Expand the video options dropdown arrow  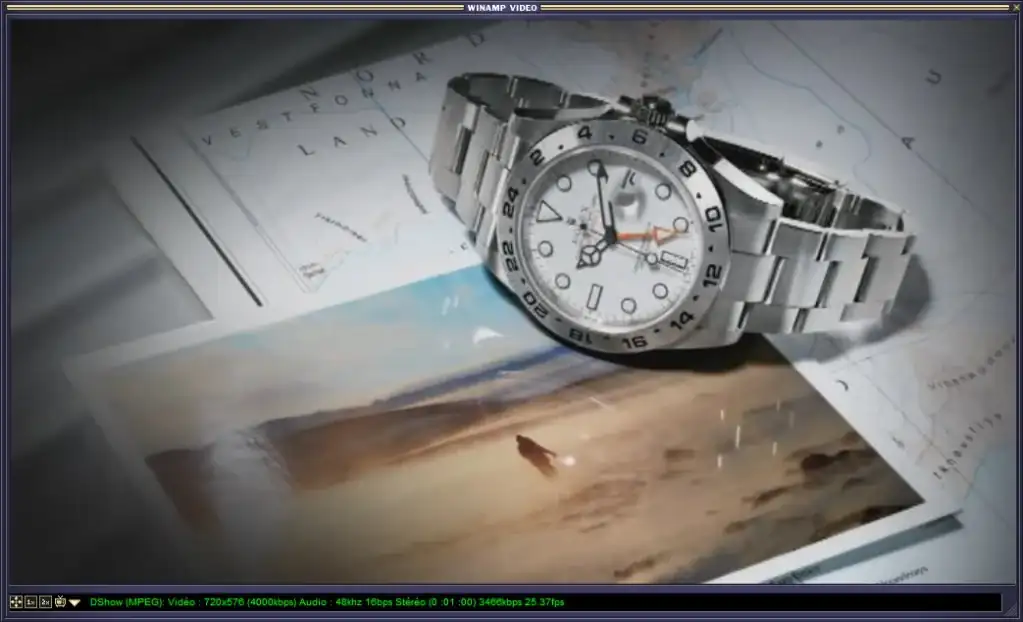75,603
